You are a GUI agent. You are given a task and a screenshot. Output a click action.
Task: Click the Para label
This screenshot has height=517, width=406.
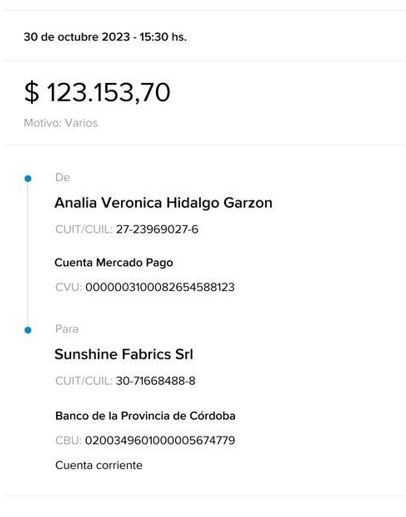coord(67,329)
